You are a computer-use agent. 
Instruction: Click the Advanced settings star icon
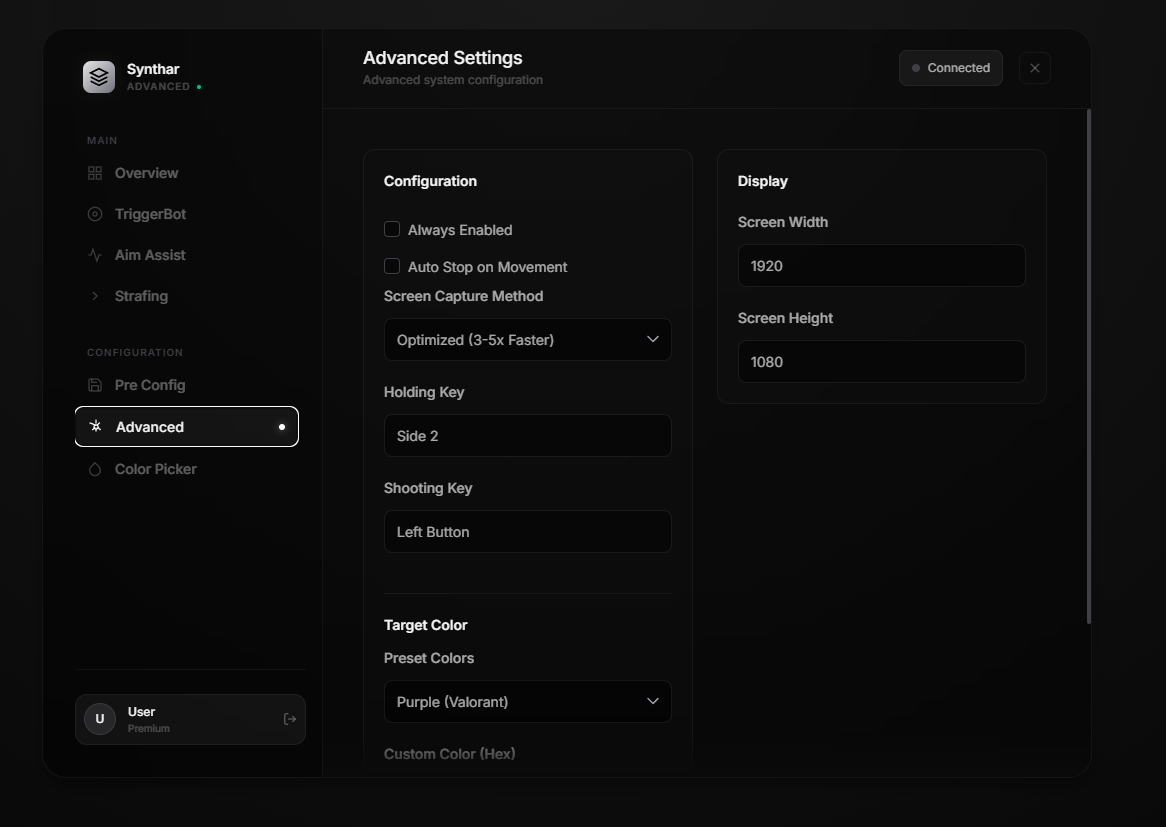point(95,426)
